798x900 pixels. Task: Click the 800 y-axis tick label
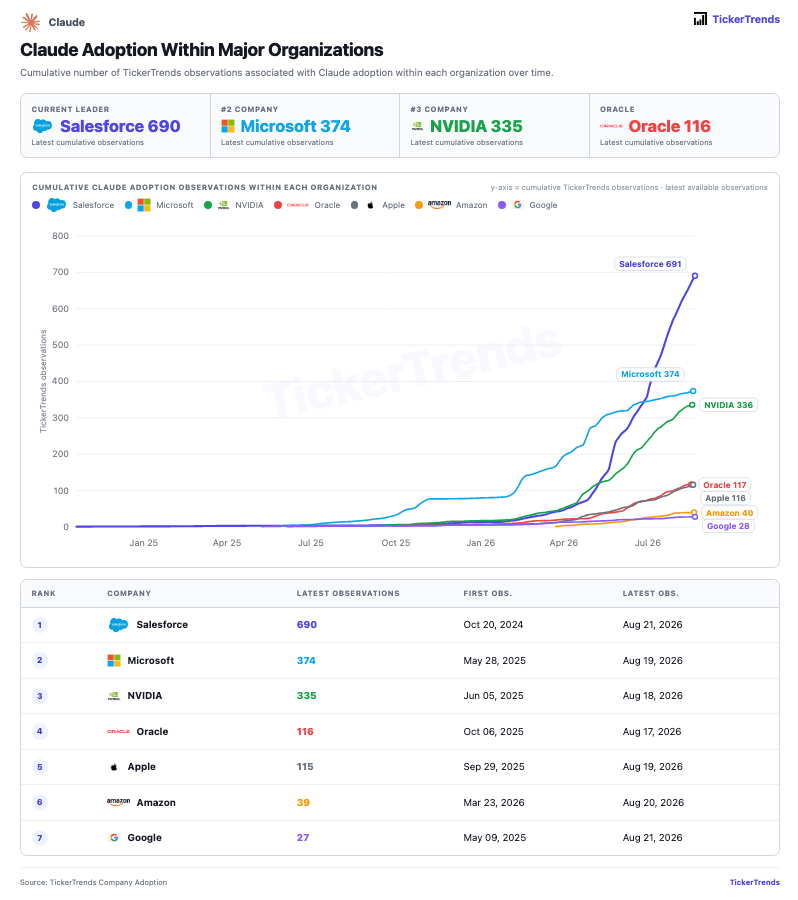(60, 236)
